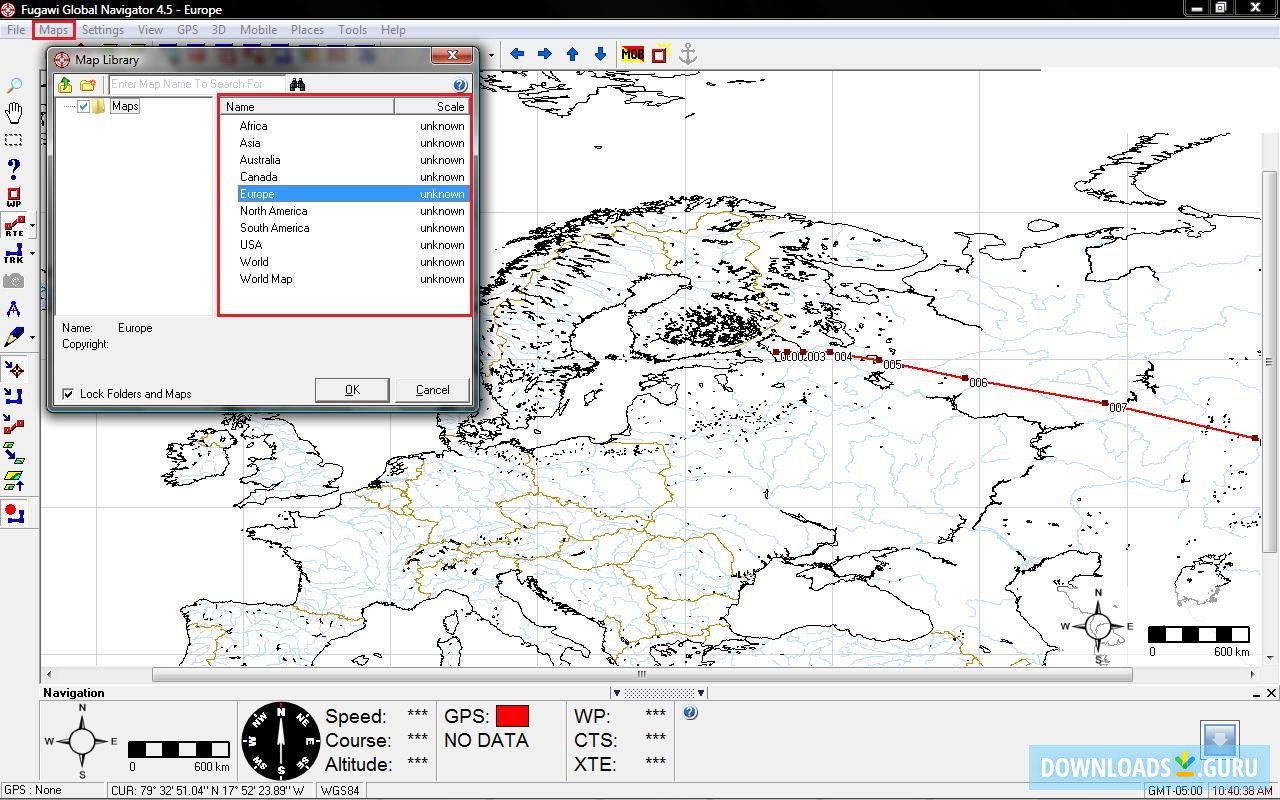Click the MOB man overboard button

point(632,55)
